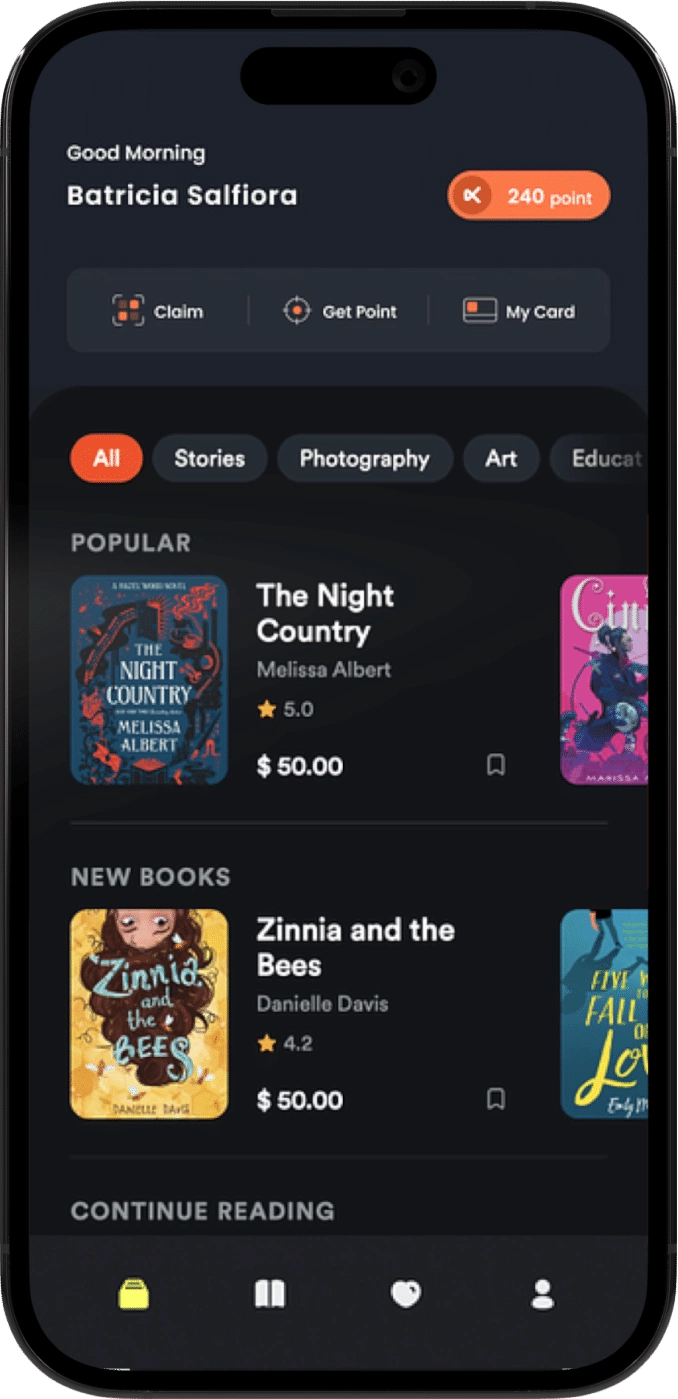Go to favorites heart icon
Viewport: 678px width, 1399px height.
(405, 1295)
